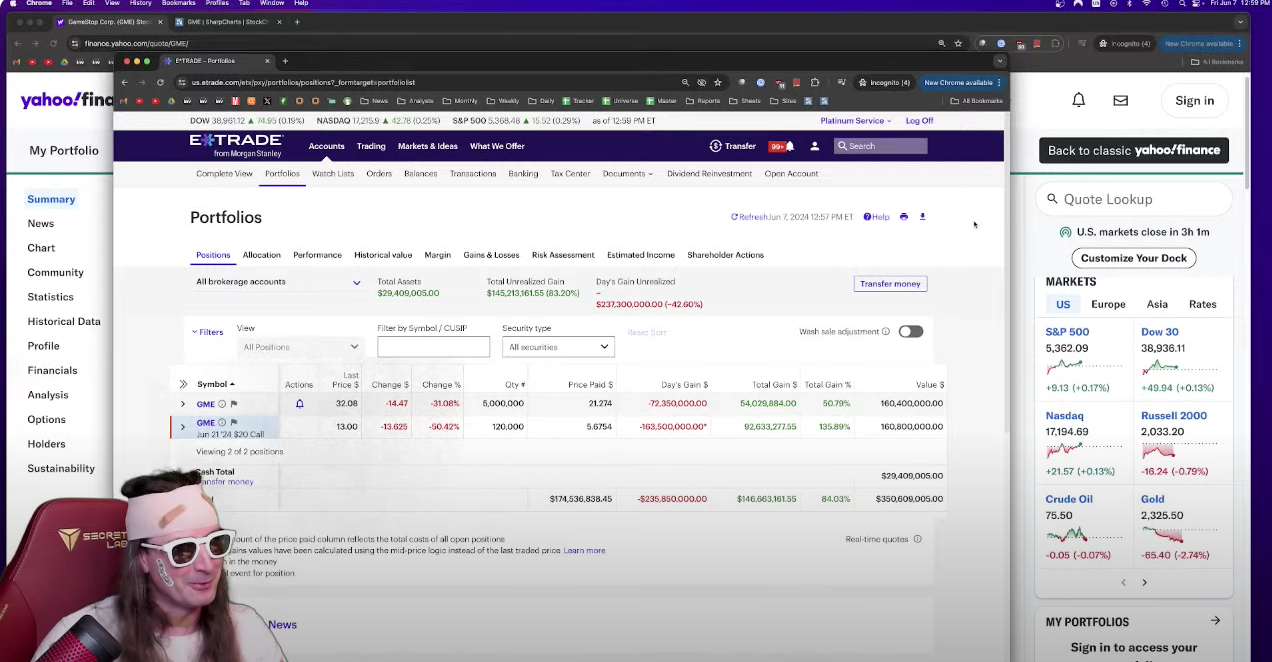This screenshot has height=662, width=1272.
Task: Click the Help question mark icon
Action: coord(867,217)
